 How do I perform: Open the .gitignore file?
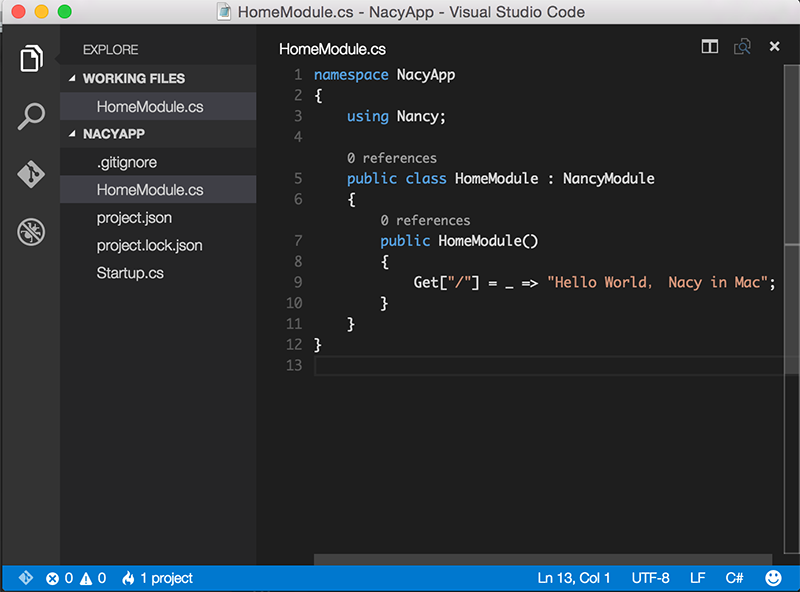(x=158, y=162)
